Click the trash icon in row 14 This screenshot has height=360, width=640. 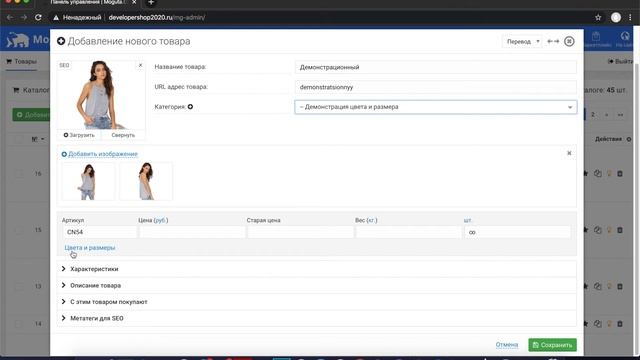tap(620, 324)
